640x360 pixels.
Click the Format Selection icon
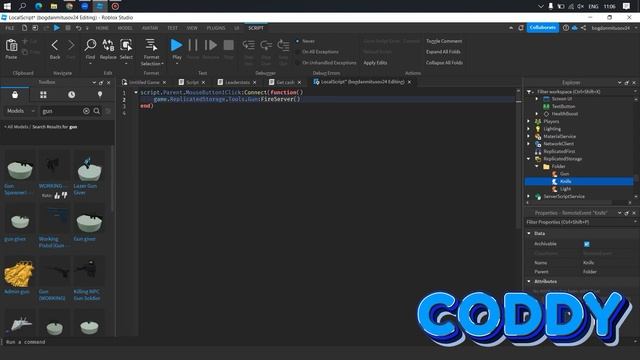151,45
